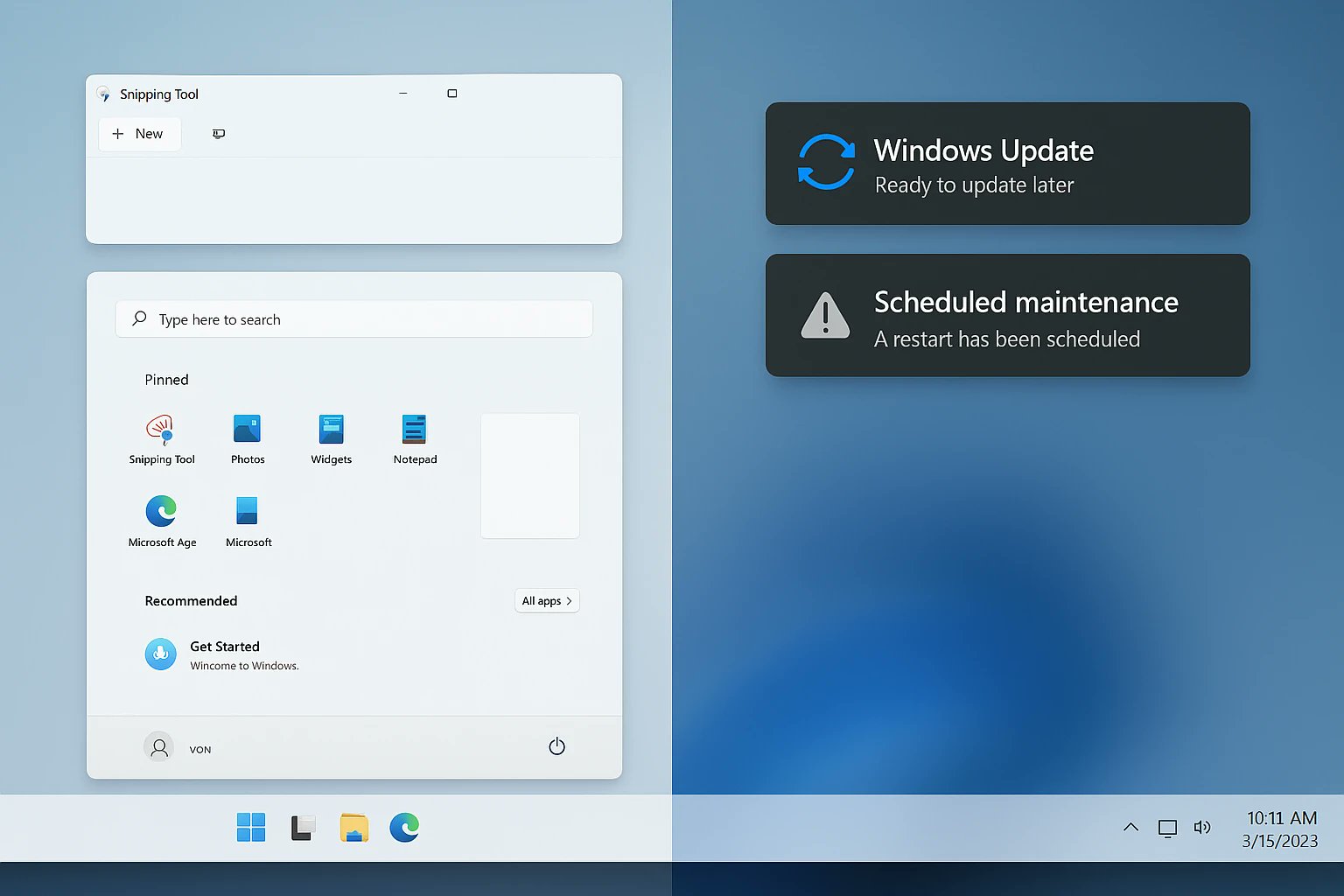Open the Get Started recommended item
Viewport: 1344px width, 896px height.
coord(223,654)
